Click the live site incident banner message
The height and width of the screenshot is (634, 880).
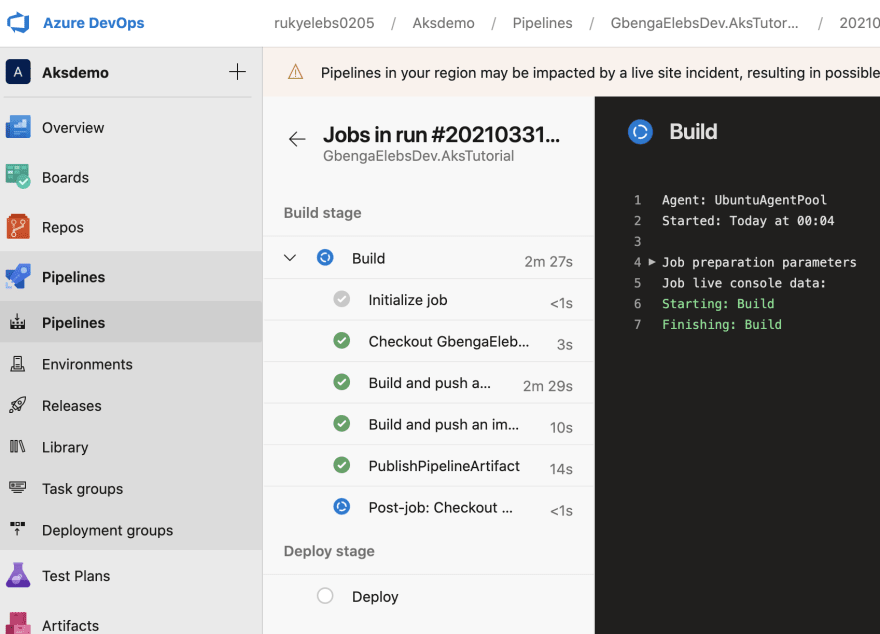click(600, 73)
